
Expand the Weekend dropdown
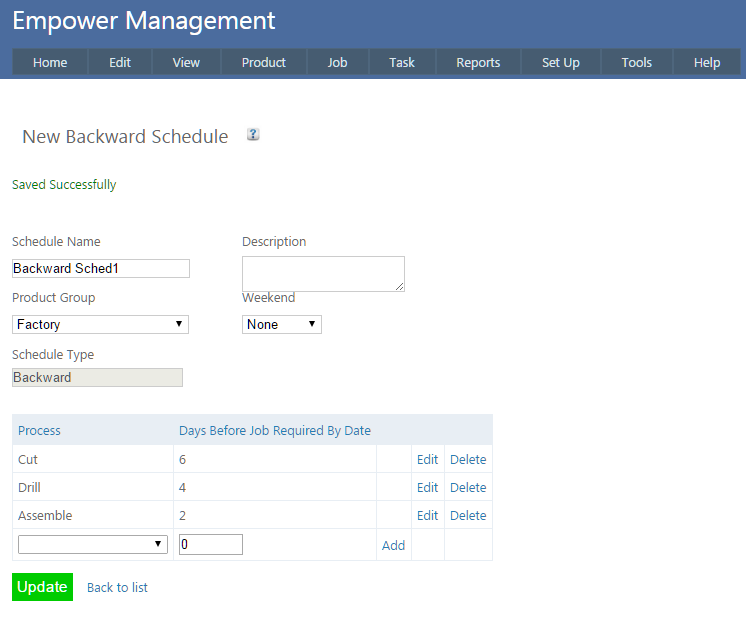click(281, 324)
